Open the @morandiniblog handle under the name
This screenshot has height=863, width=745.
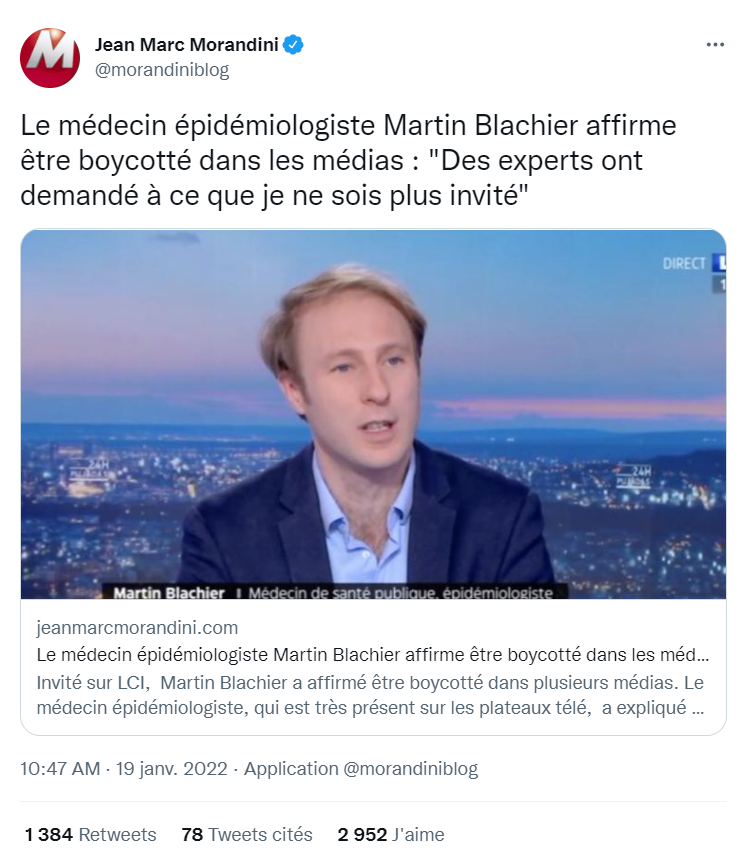(162, 70)
